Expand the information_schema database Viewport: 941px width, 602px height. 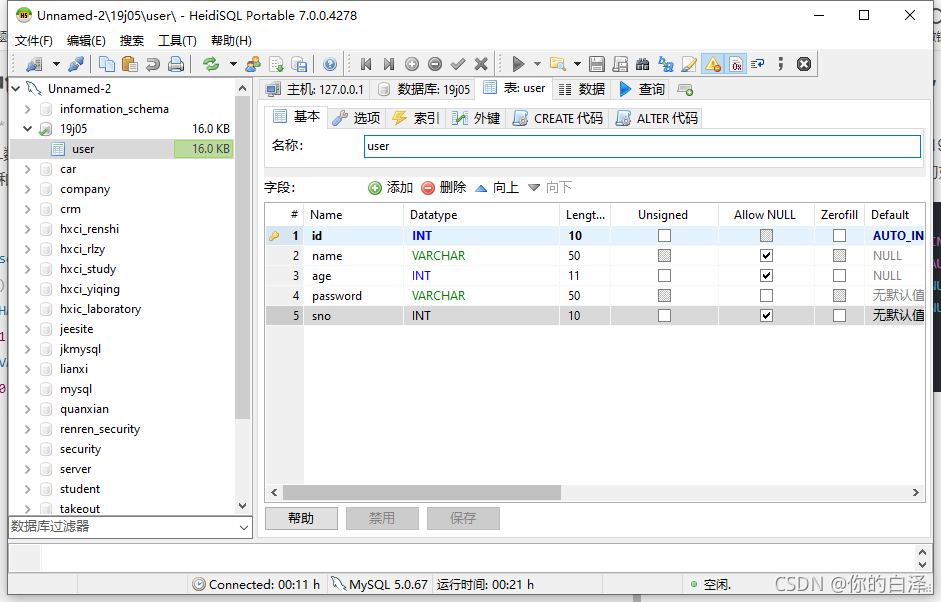28,109
